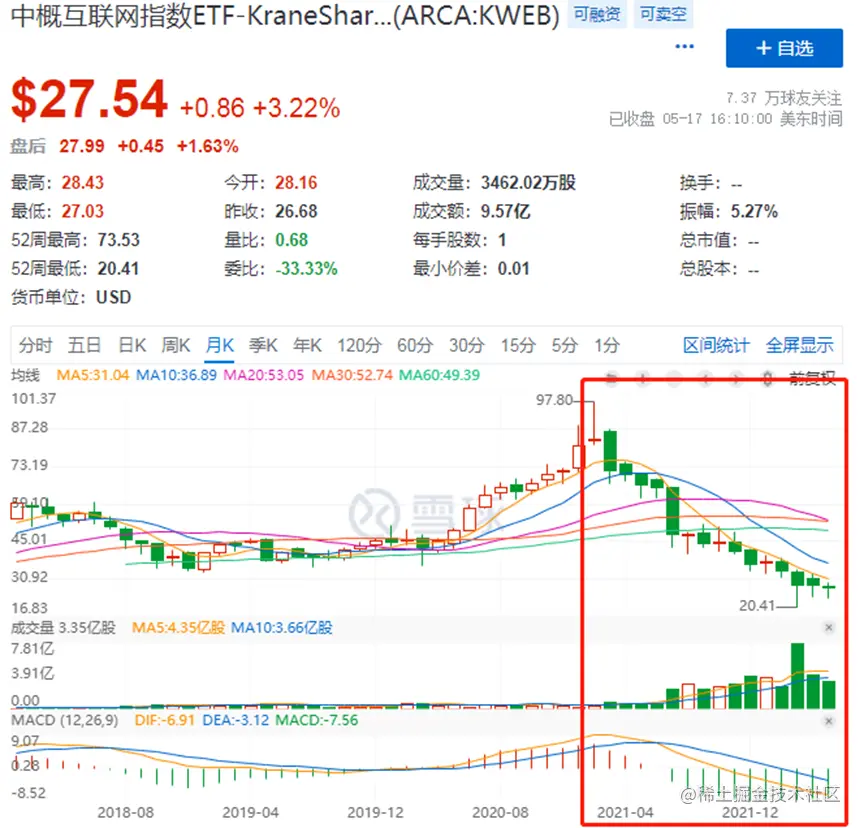This screenshot has height=828, width=864.
Task: Click the MA5:31.04 moving average label
Action: click(93, 375)
